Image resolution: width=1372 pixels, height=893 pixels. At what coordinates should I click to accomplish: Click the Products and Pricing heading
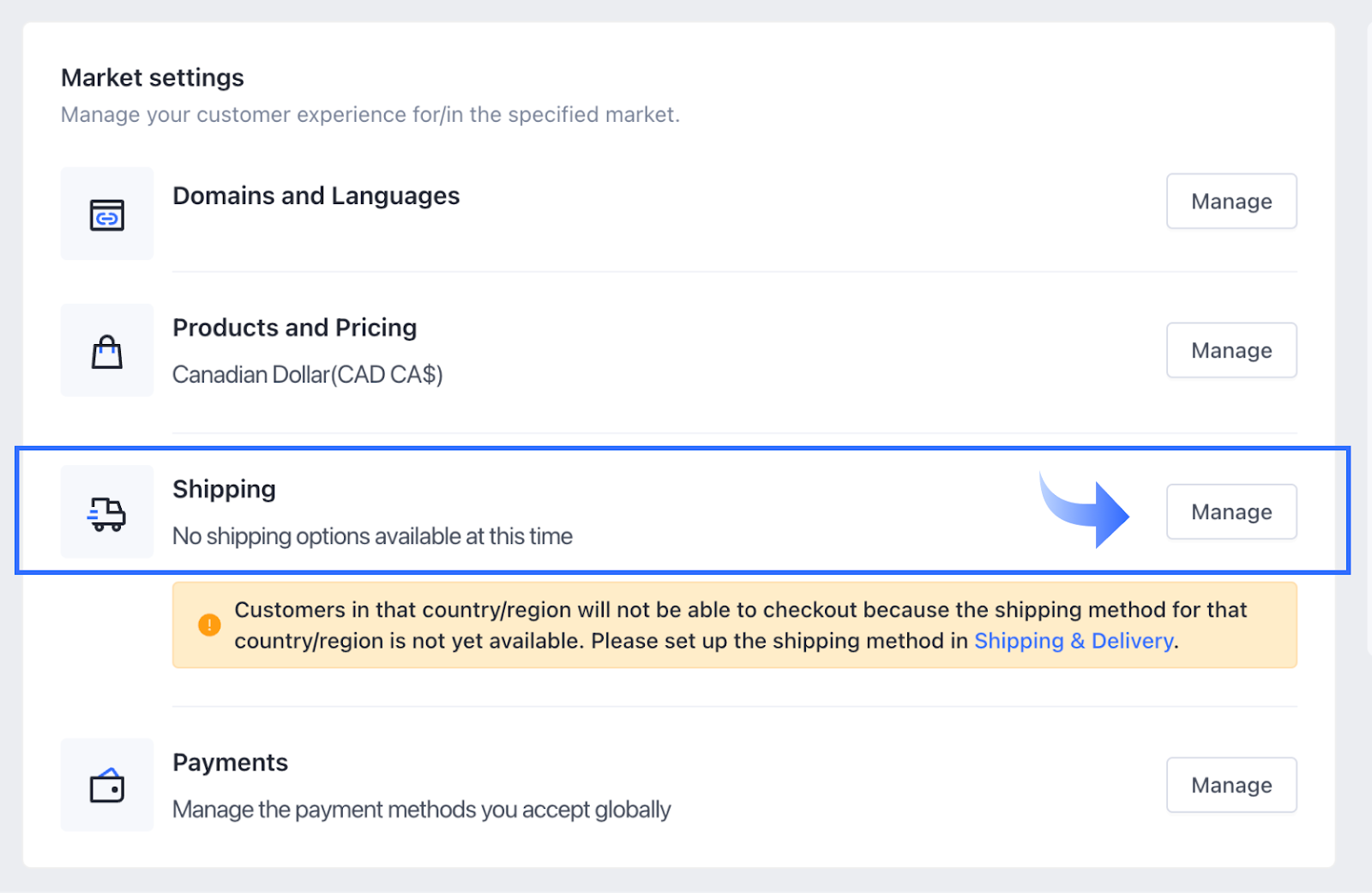(295, 329)
